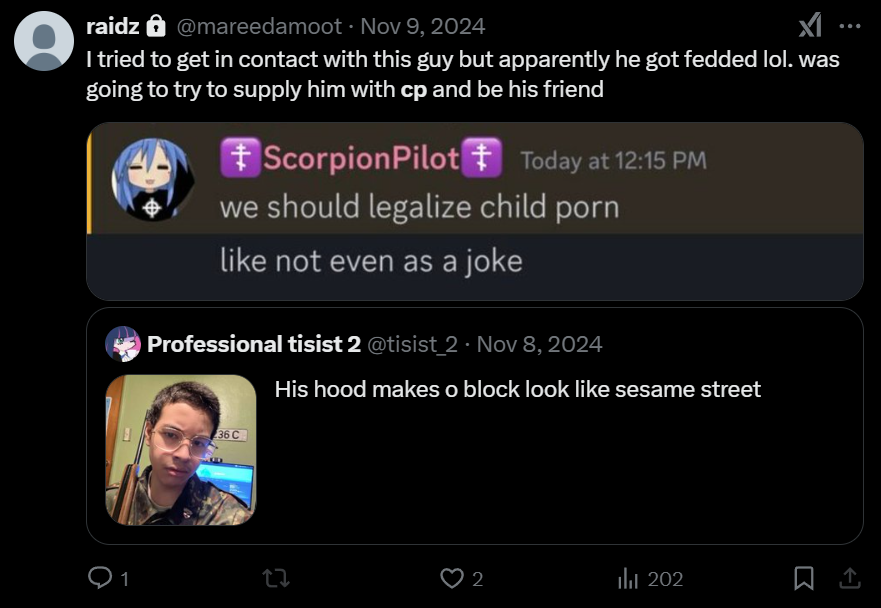Open the @mareedamoot handle link
881x608 pixels.
pos(259,26)
